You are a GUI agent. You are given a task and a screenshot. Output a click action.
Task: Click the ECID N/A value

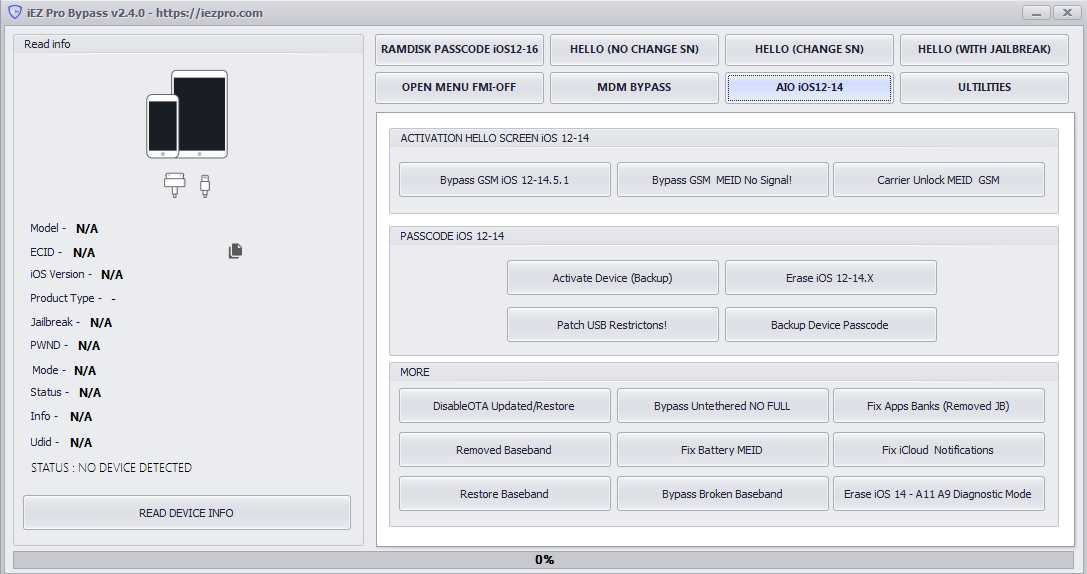click(84, 252)
